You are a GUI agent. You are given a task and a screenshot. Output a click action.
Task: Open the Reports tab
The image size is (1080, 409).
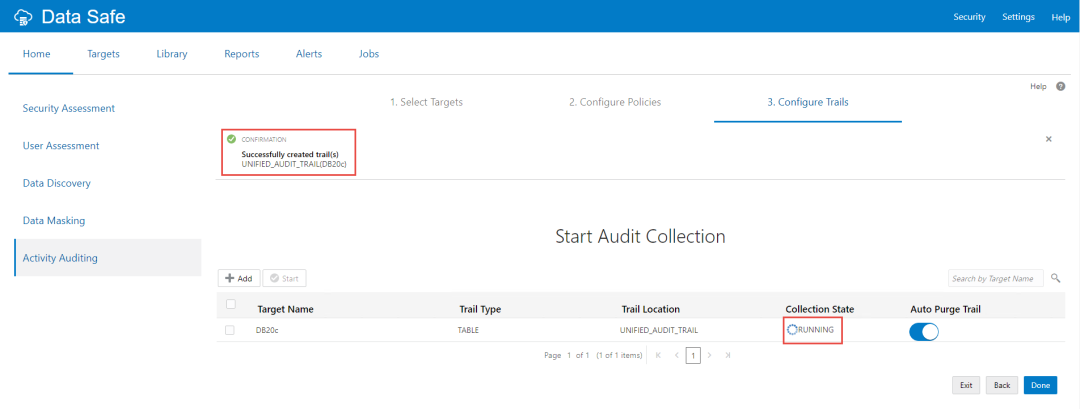pyautogui.click(x=241, y=54)
